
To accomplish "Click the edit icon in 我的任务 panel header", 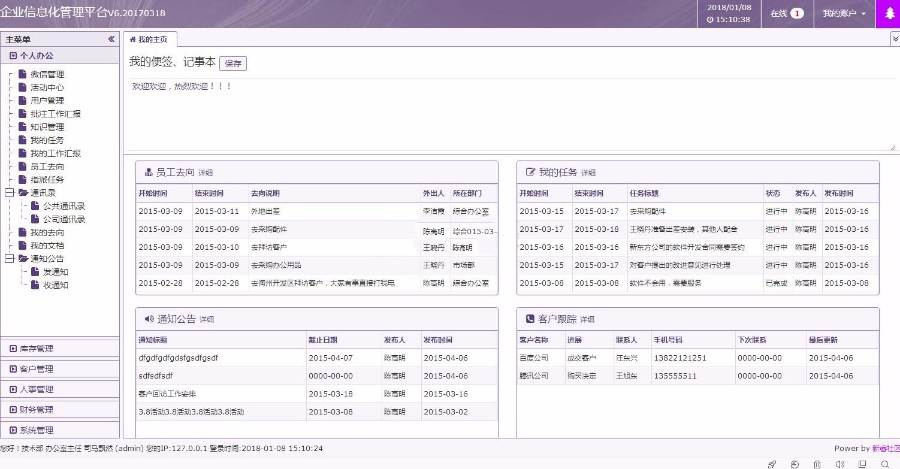I will [x=529, y=173].
